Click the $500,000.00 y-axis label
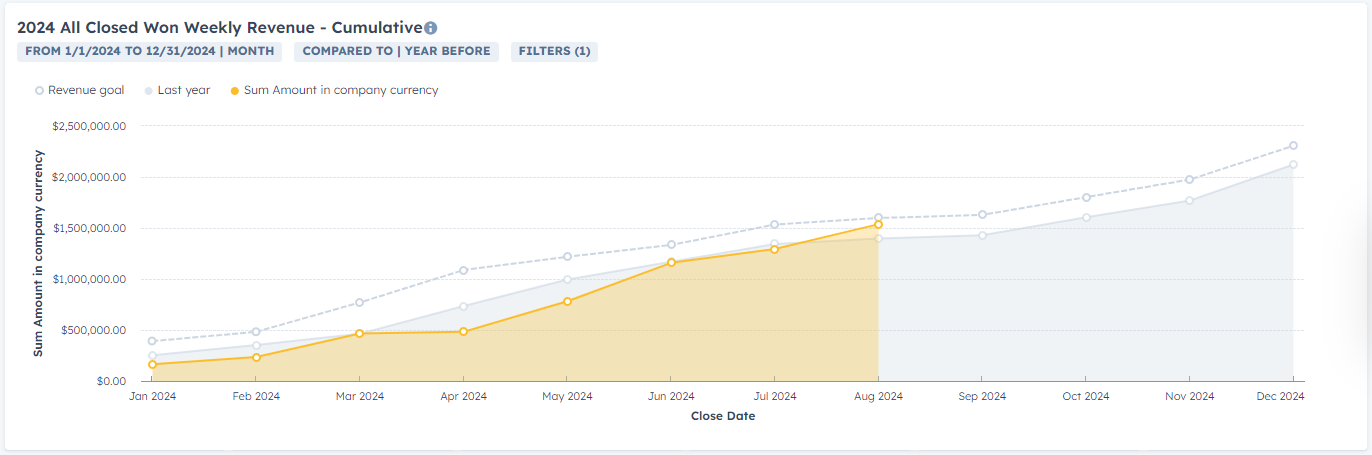 coord(93,330)
